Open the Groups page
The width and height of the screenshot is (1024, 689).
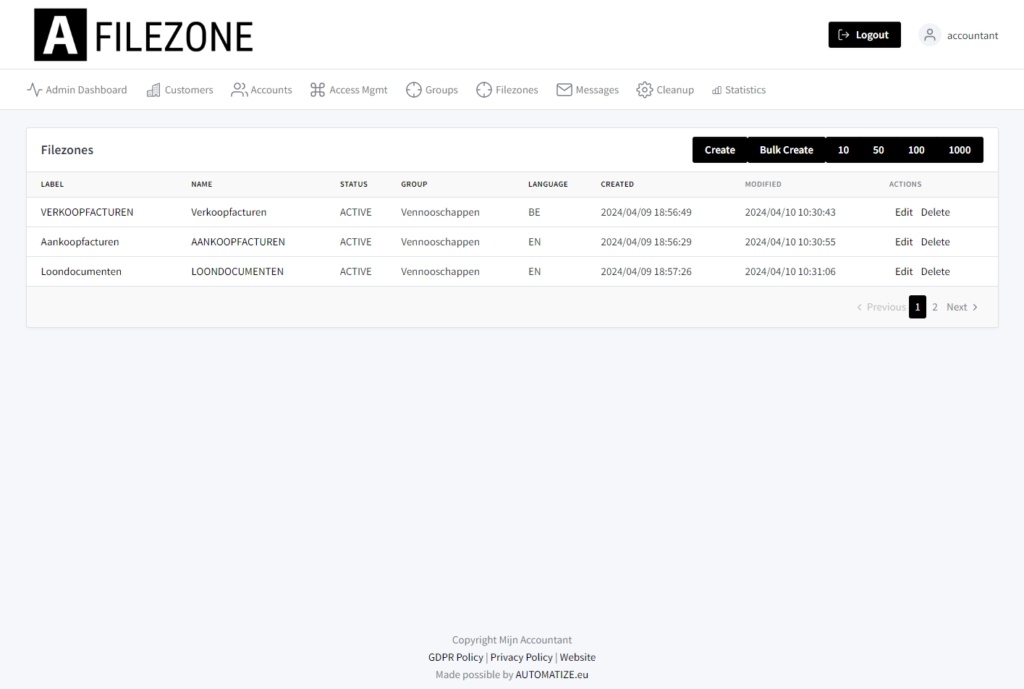[x=432, y=89]
